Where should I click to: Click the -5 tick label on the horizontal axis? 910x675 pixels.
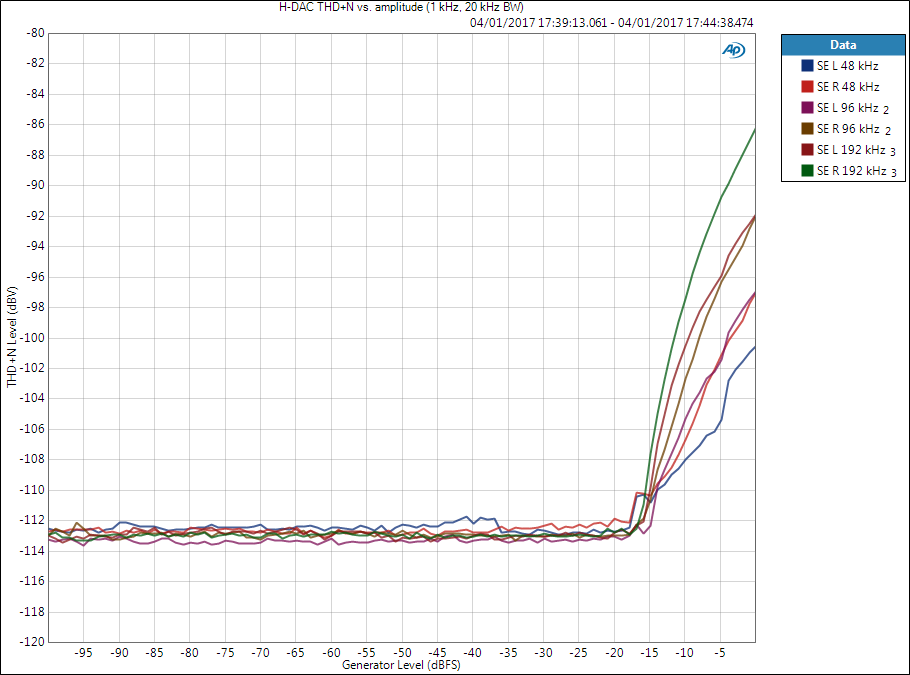(x=720, y=653)
